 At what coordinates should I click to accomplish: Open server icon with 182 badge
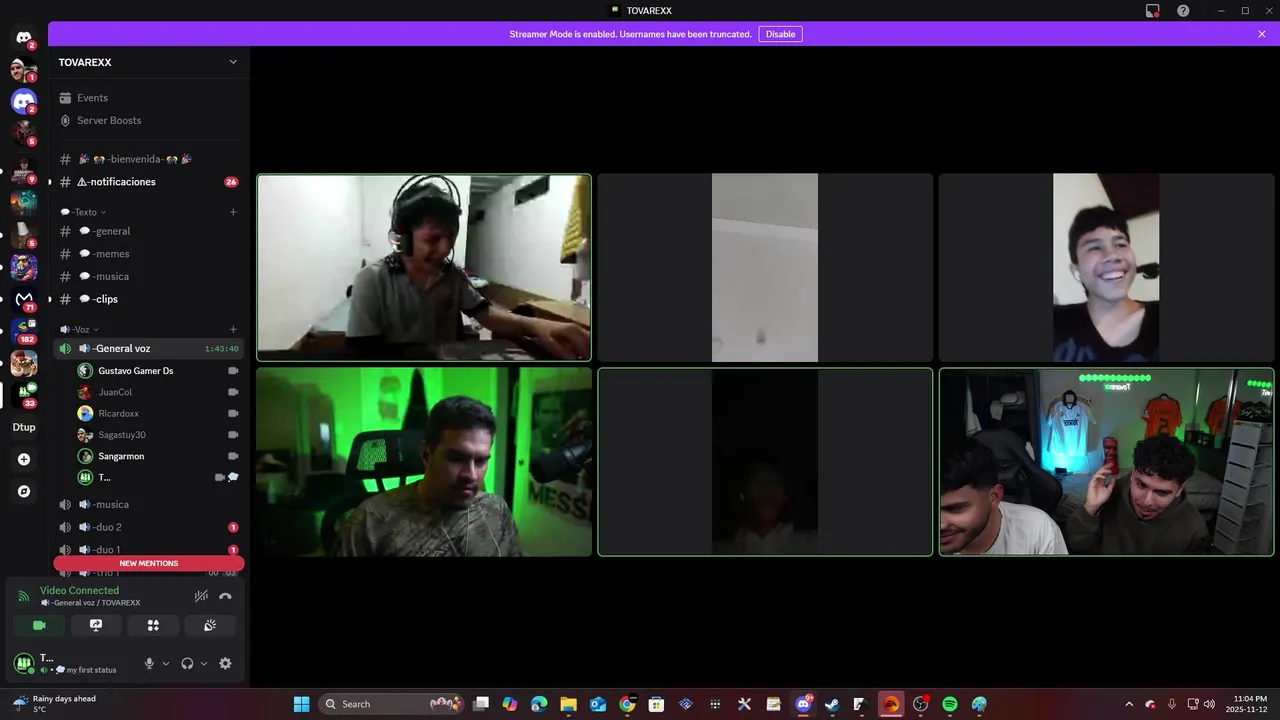click(x=24, y=331)
